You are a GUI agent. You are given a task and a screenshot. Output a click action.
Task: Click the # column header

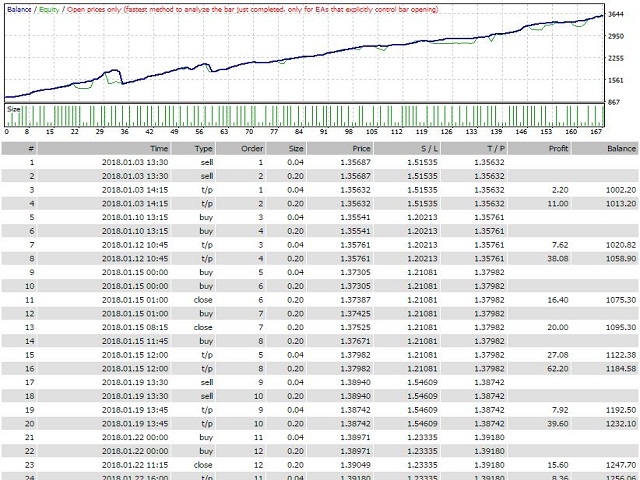pyautogui.click(x=19, y=149)
